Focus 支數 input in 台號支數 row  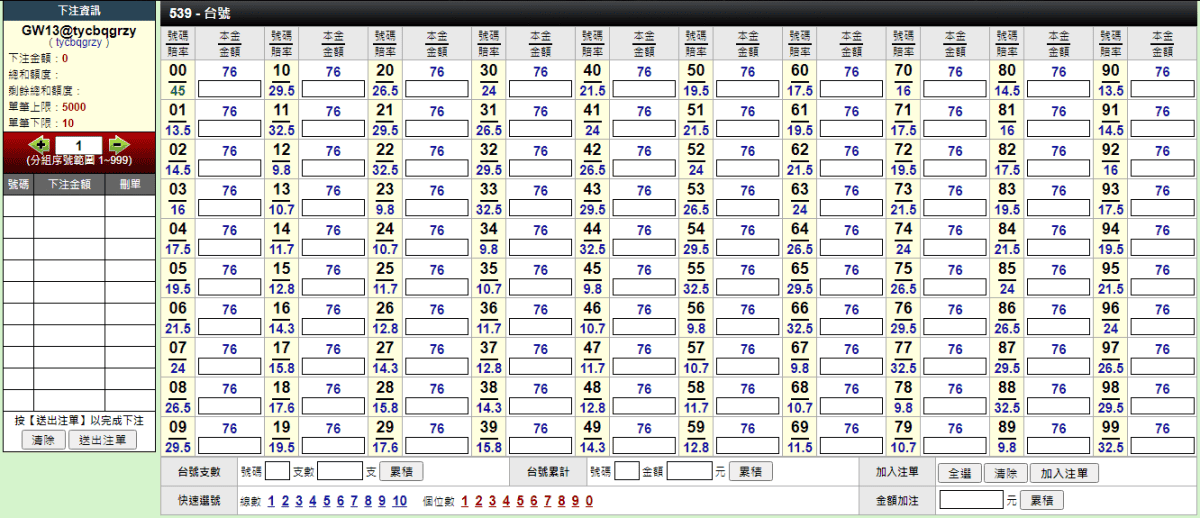coord(340,471)
